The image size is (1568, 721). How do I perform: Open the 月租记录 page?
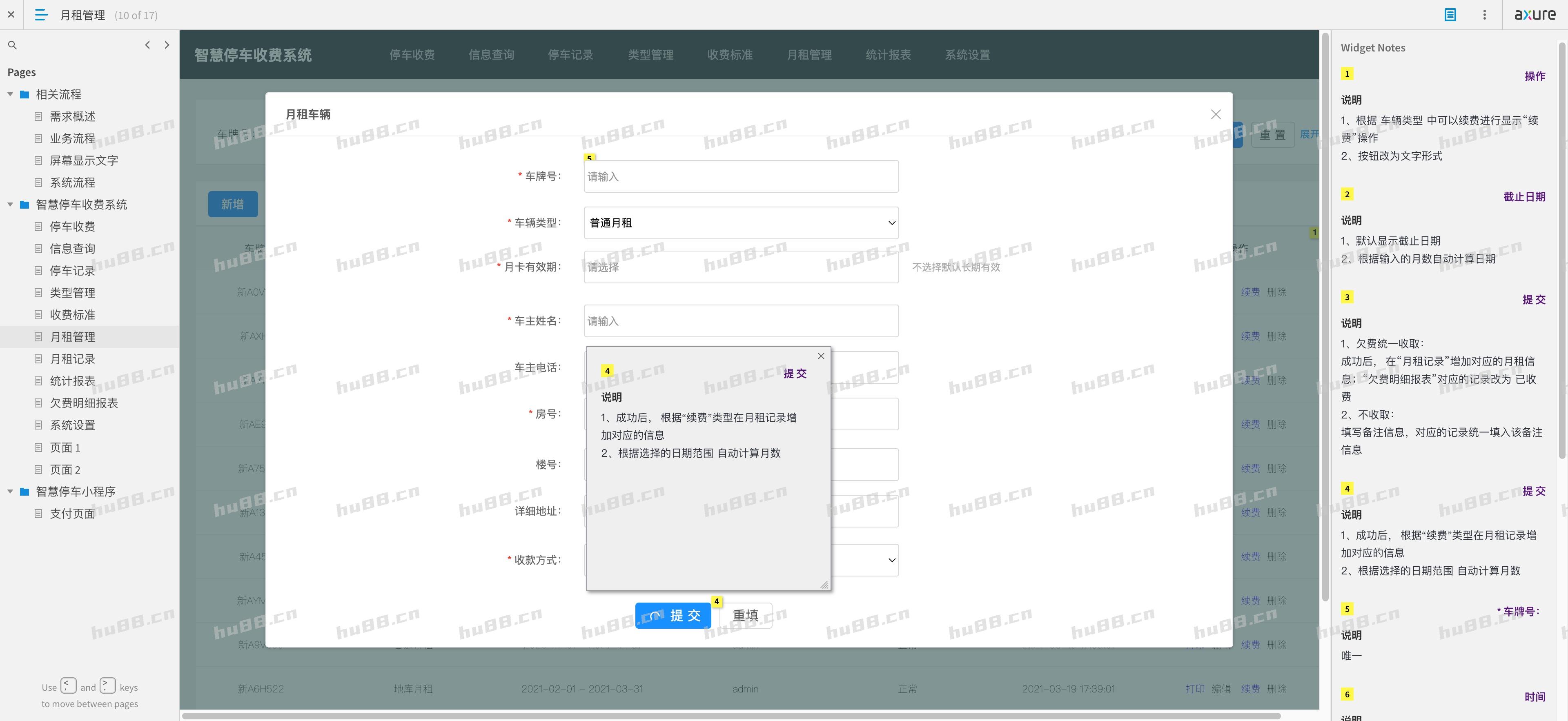click(x=72, y=359)
